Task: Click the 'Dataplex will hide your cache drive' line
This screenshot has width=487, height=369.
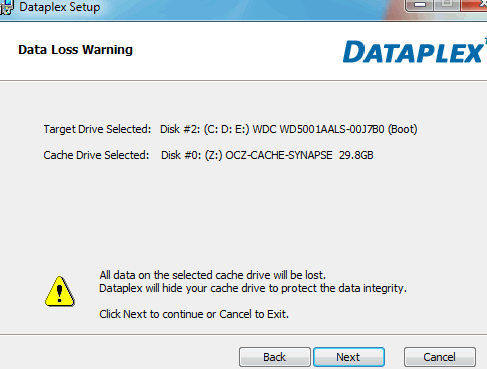Action: coord(253,288)
